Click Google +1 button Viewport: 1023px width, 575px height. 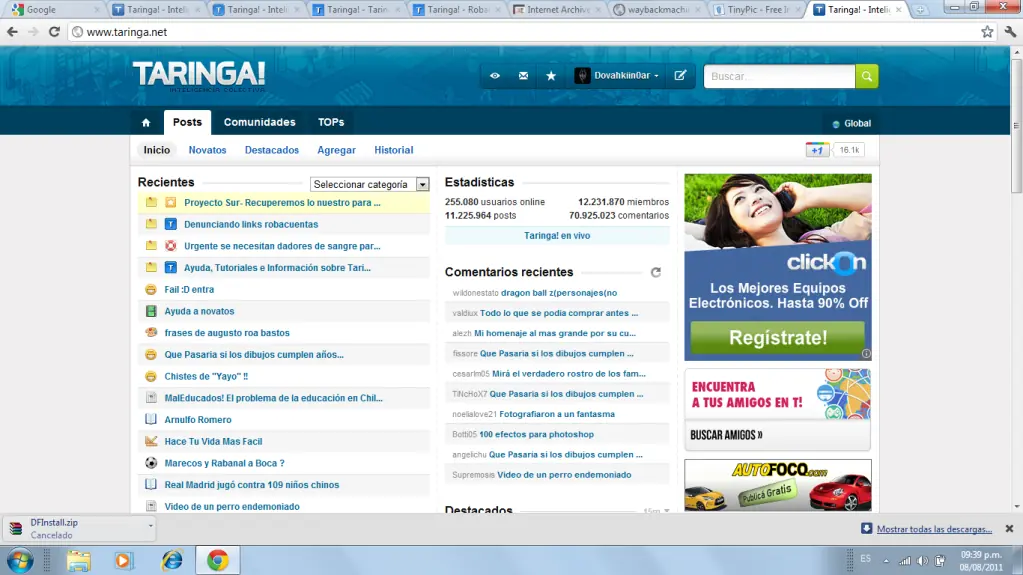tap(817, 150)
